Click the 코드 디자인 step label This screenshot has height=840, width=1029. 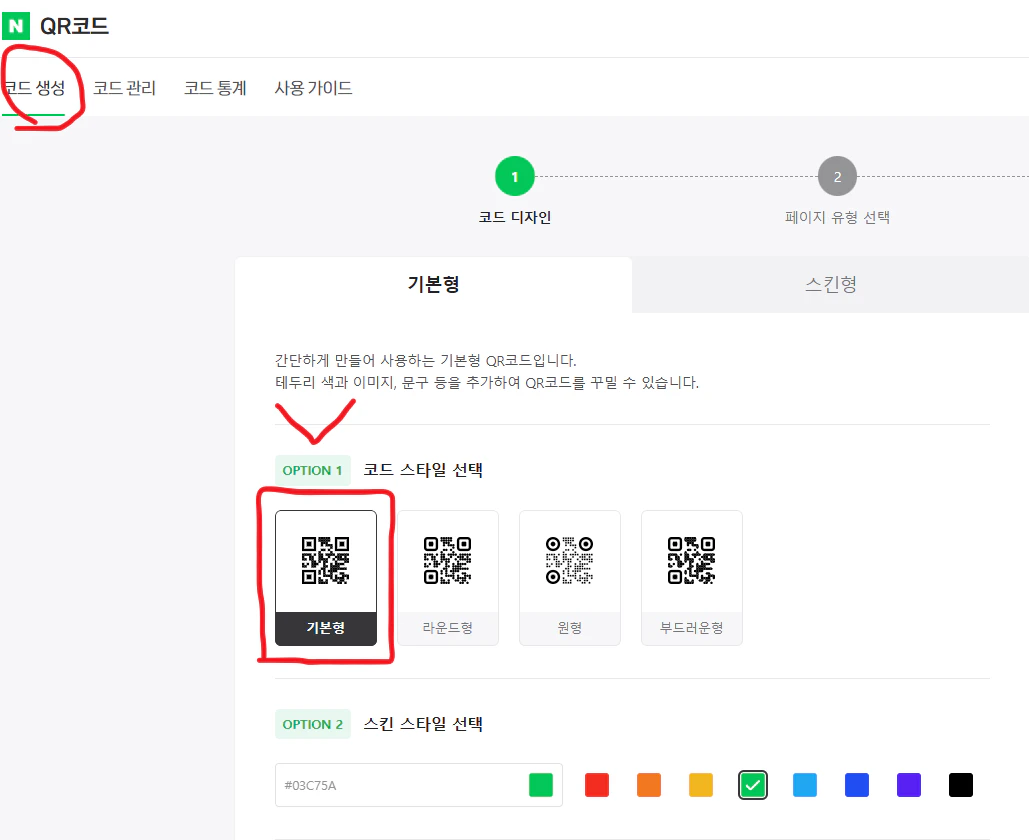[x=514, y=217]
